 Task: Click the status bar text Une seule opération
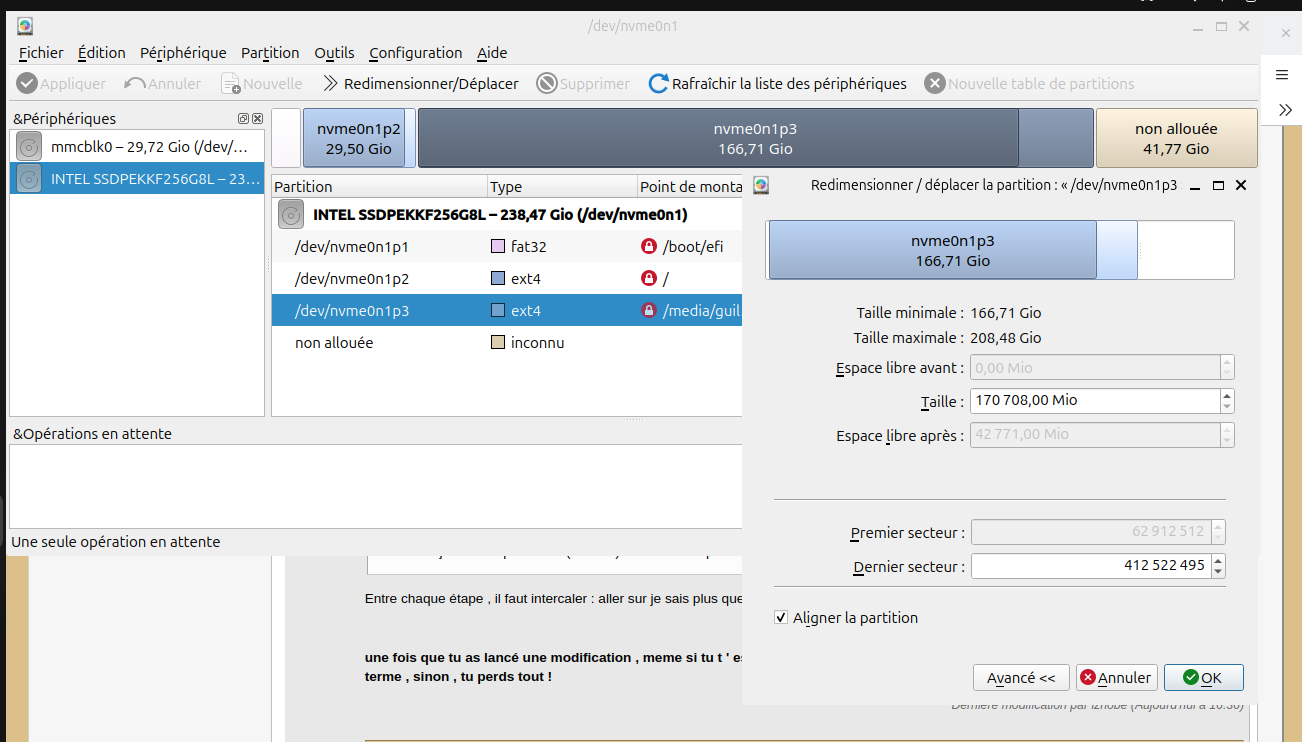(115, 542)
